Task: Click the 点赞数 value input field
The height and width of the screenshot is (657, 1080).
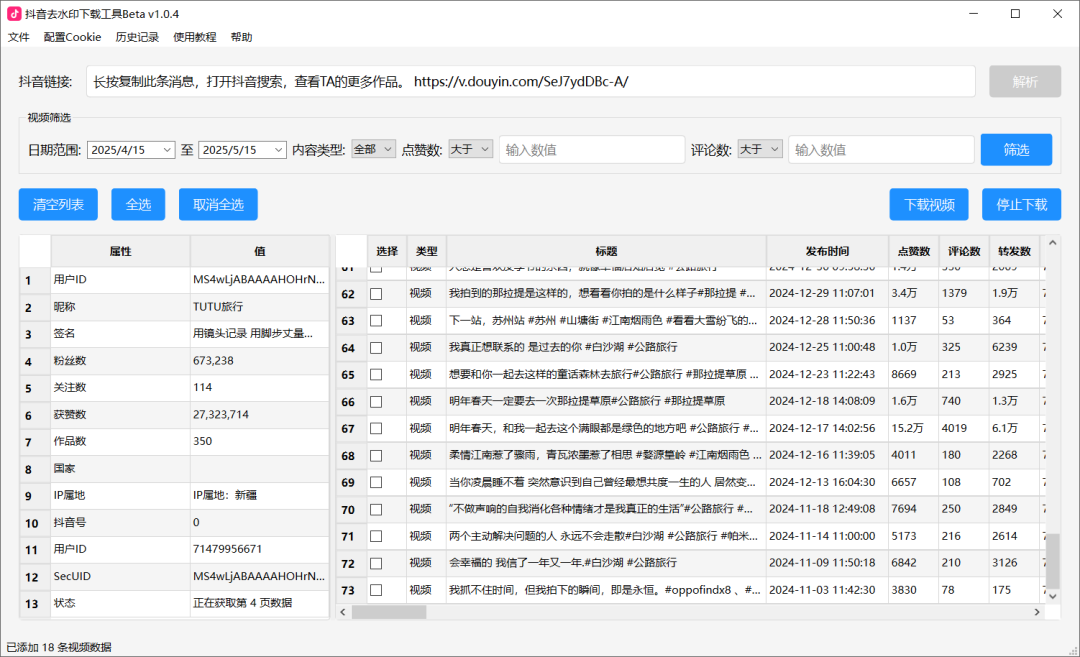Action: point(592,149)
